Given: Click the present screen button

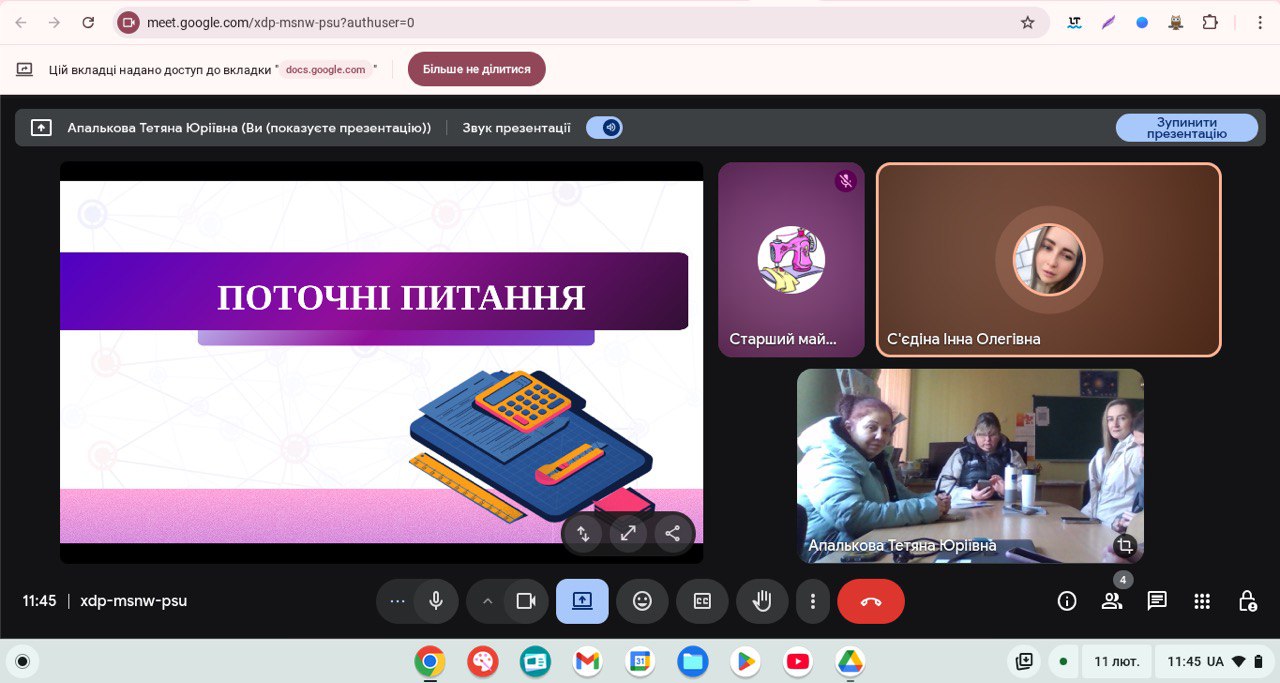Looking at the screenshot, I should (x=582, y=601).
